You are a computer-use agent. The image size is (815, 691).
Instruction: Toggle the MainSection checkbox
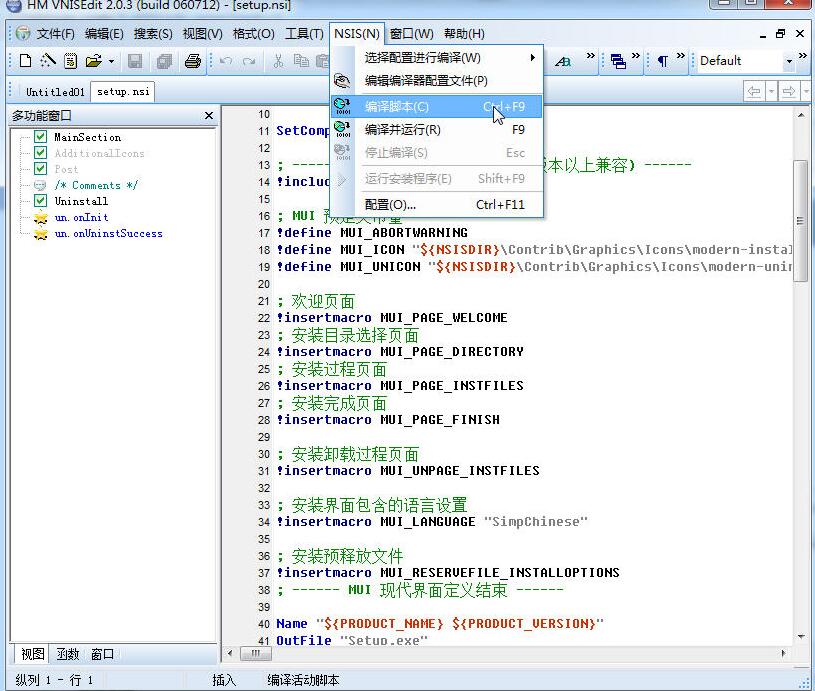(41, 137)
